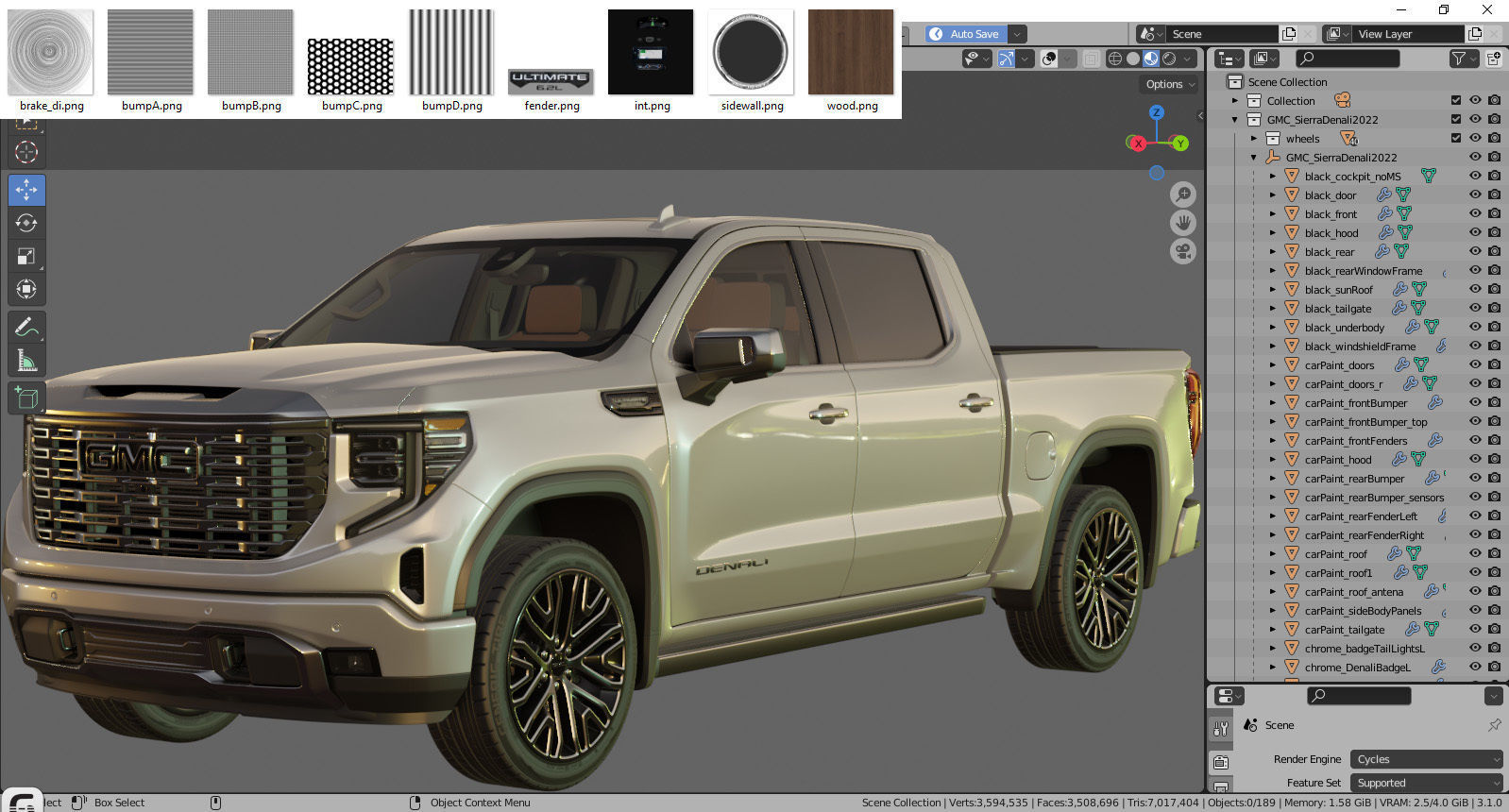Click the zoom view magnifier icon
Viewport: 1509px width, 812px height.
tap(1183, 195)
